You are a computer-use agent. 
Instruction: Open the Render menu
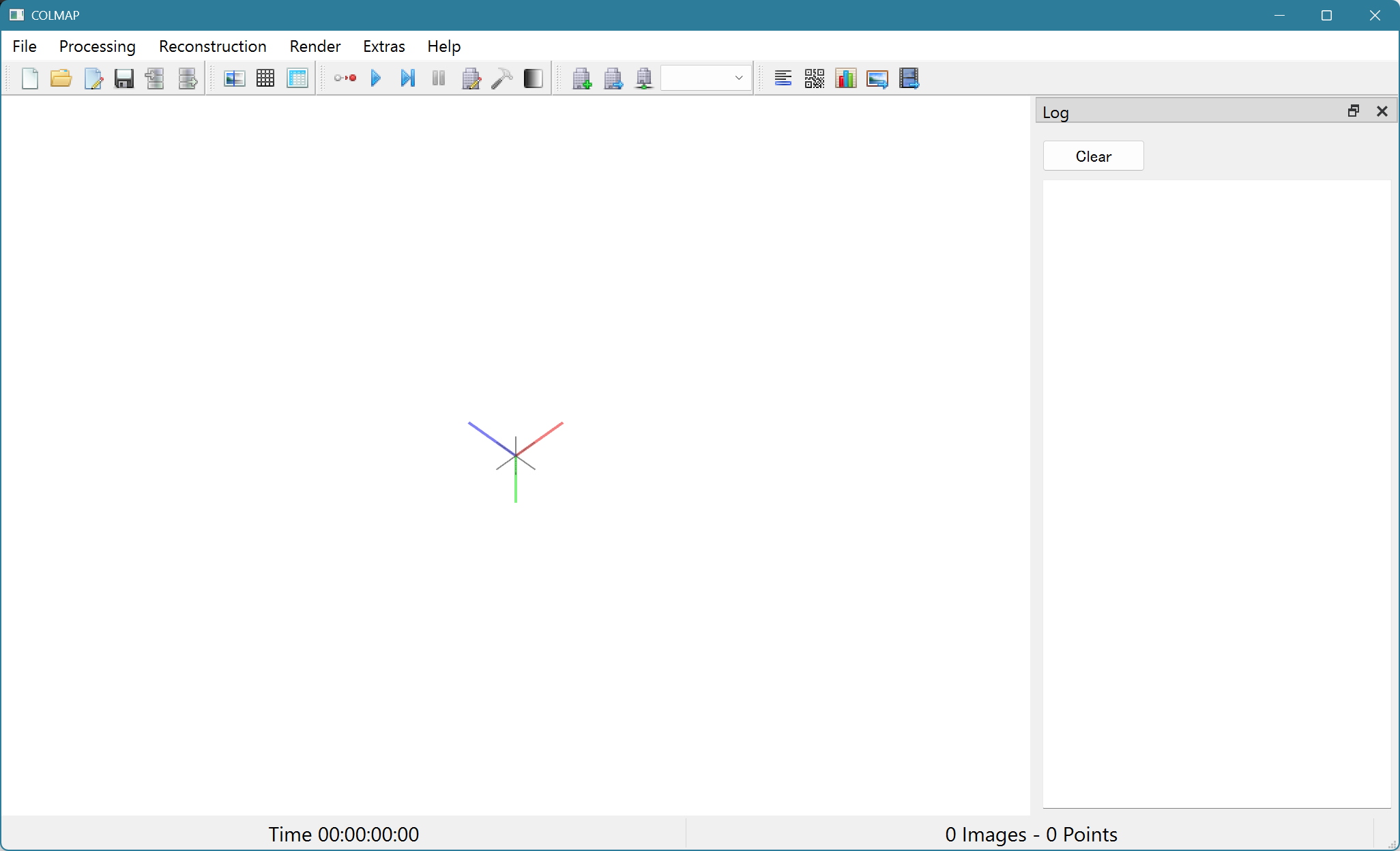315,46
